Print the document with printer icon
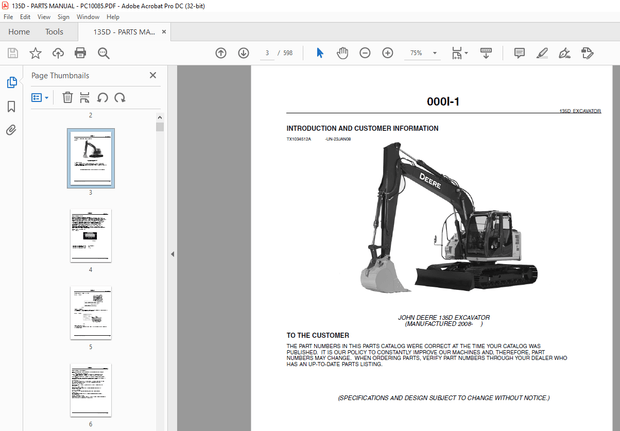 pos(80,53)
